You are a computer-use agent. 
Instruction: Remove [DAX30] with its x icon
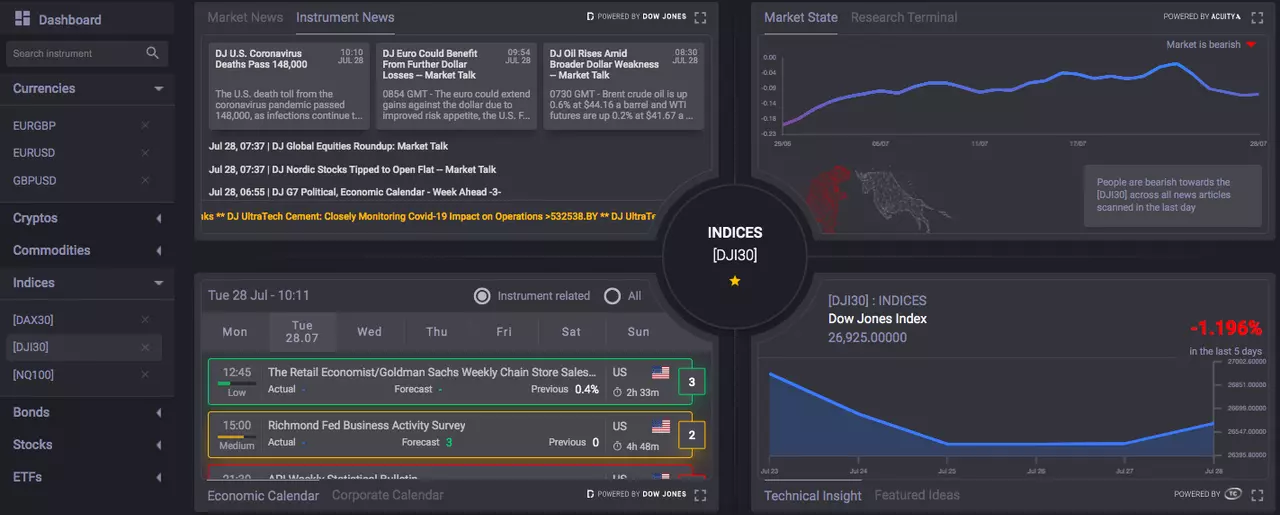[x=145, y=319]
